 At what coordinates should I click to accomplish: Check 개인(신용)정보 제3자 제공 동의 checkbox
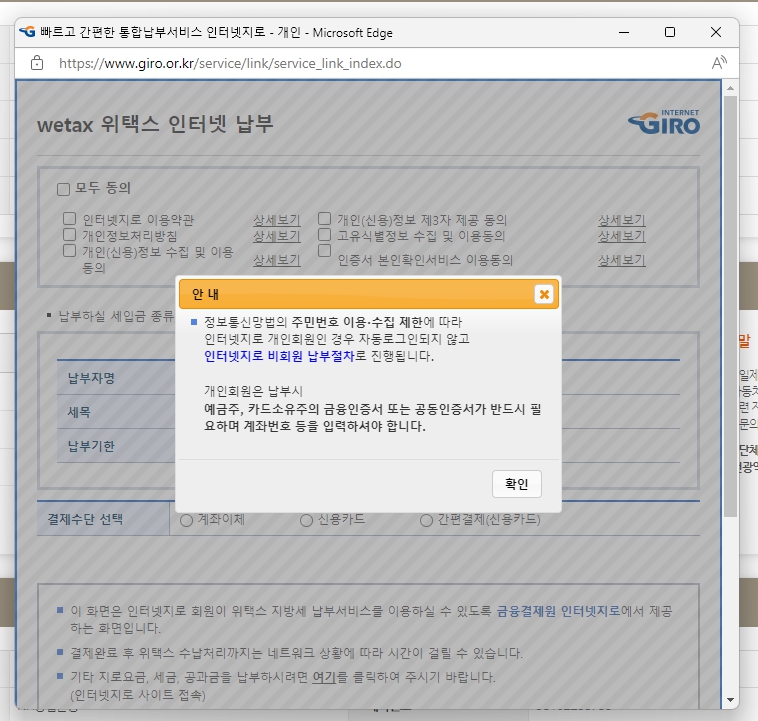(x=324, y=219)
